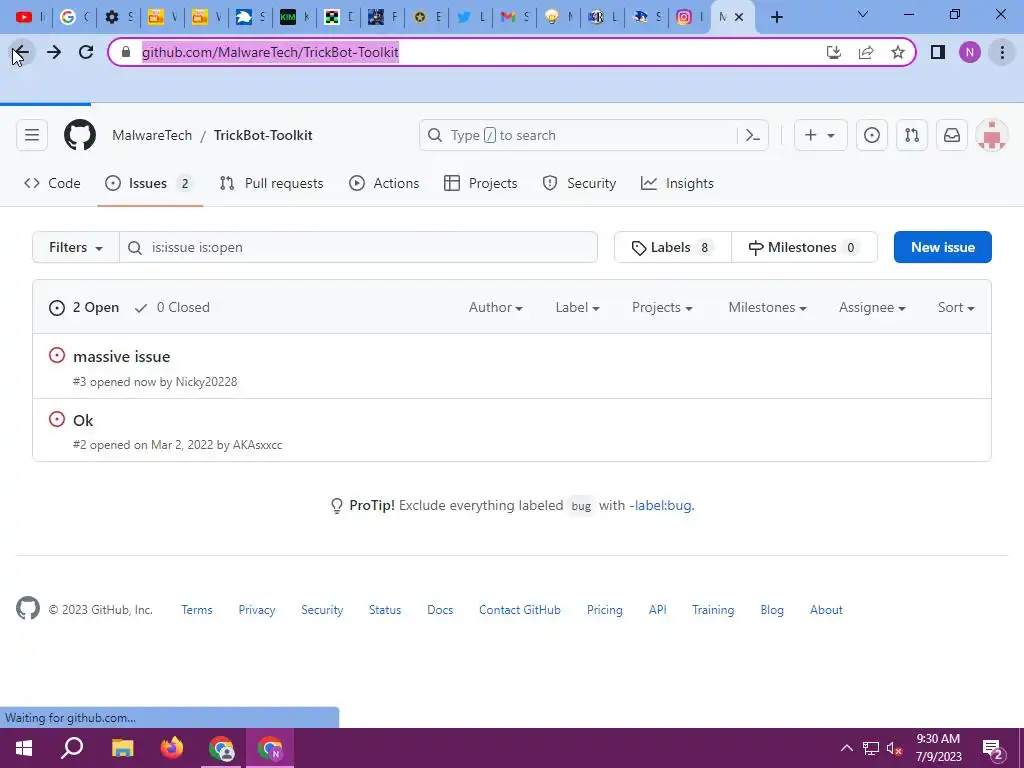The image size is (1024, 768).
Task: Switch to the settings gear tab
Action: [118, 18]
